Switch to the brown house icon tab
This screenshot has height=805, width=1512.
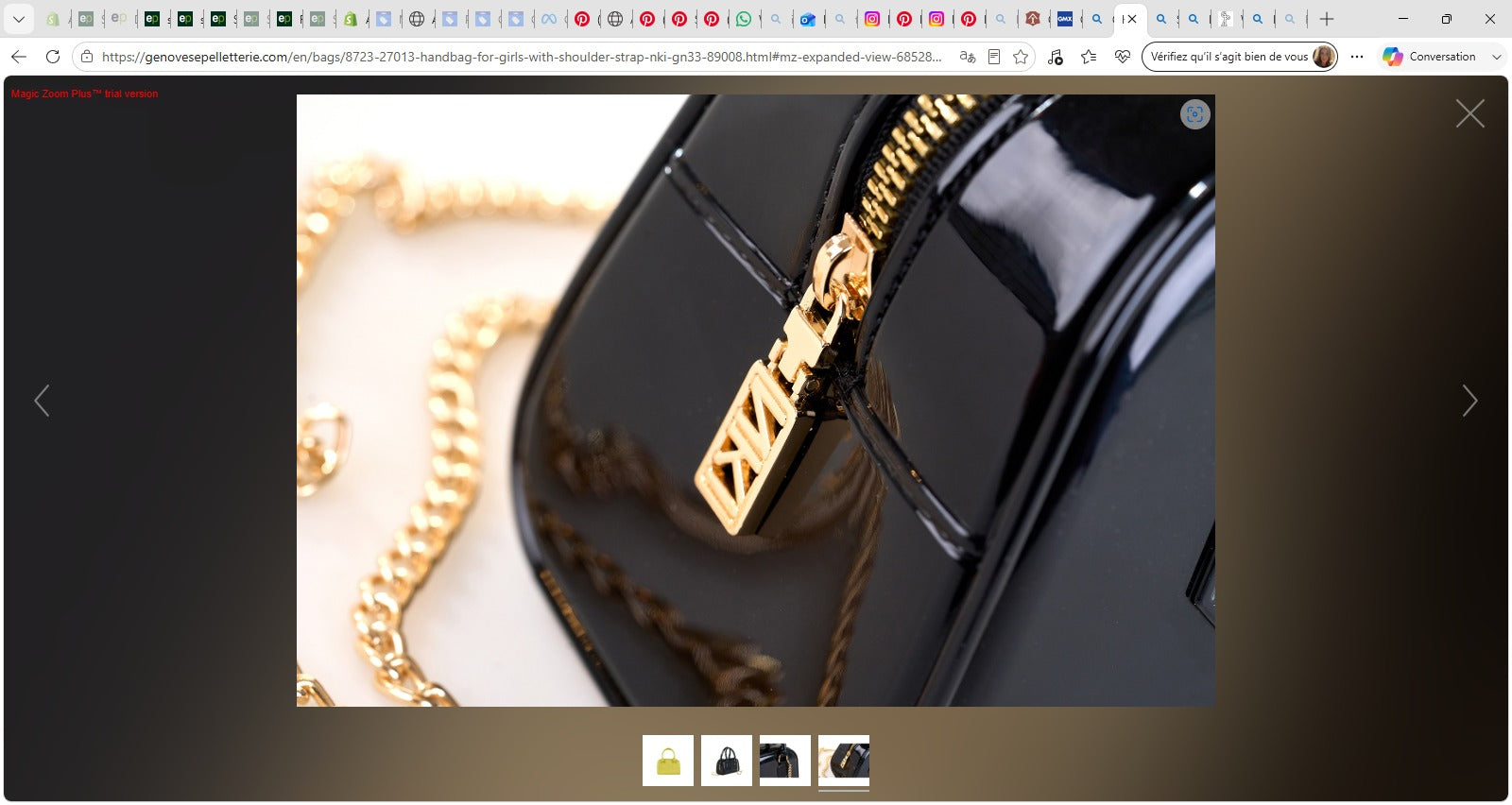pyautogui.click(x=1033, y=19)
